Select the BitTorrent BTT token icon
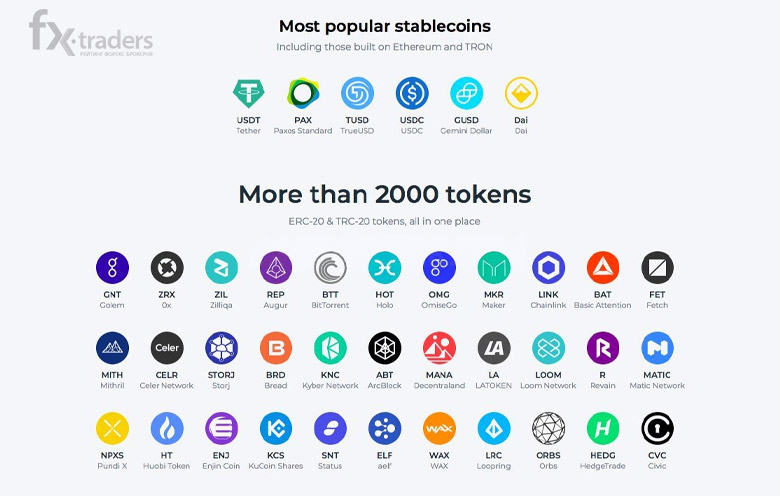The height and width of the screenshot is (496, 780). pos(330,268)
